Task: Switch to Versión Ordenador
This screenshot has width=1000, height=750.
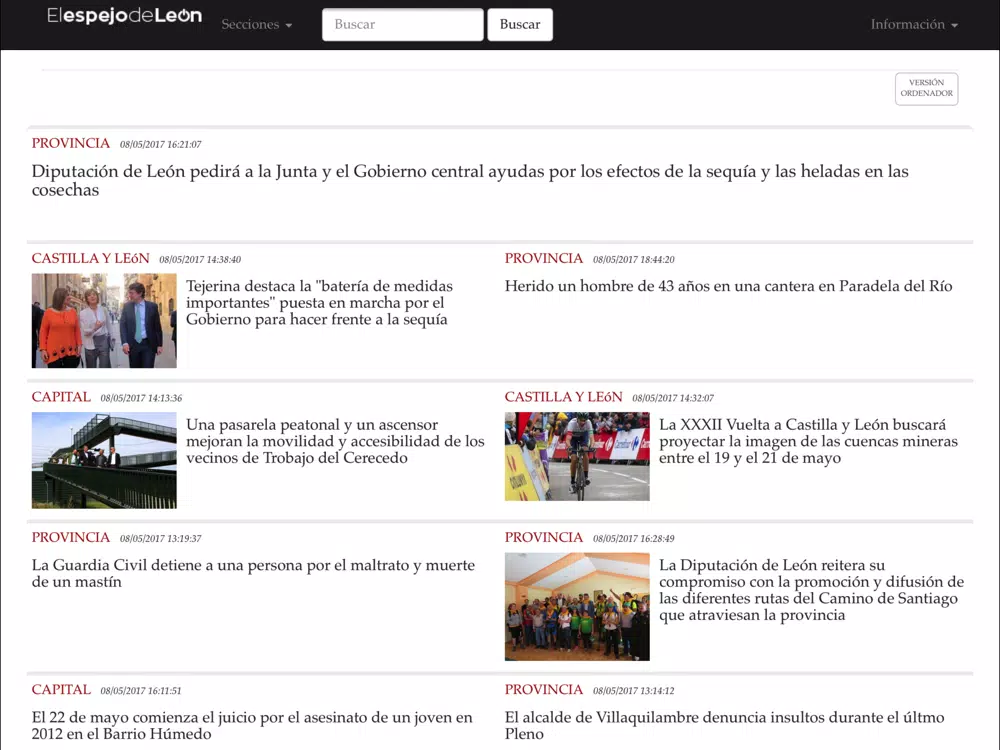Action: point(926,89)
